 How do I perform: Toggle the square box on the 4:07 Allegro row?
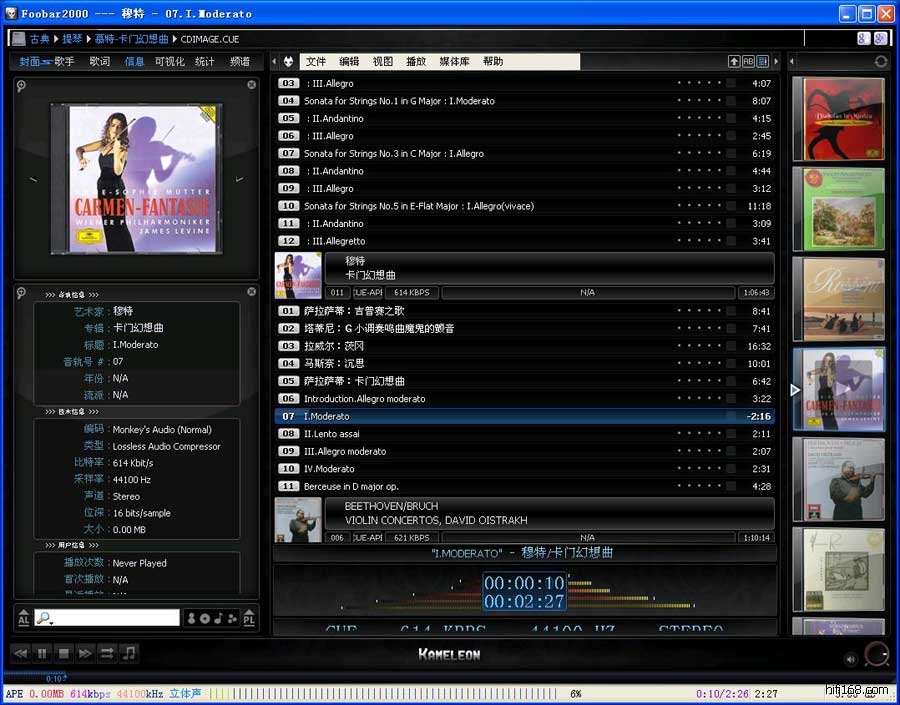click(731, 84)
